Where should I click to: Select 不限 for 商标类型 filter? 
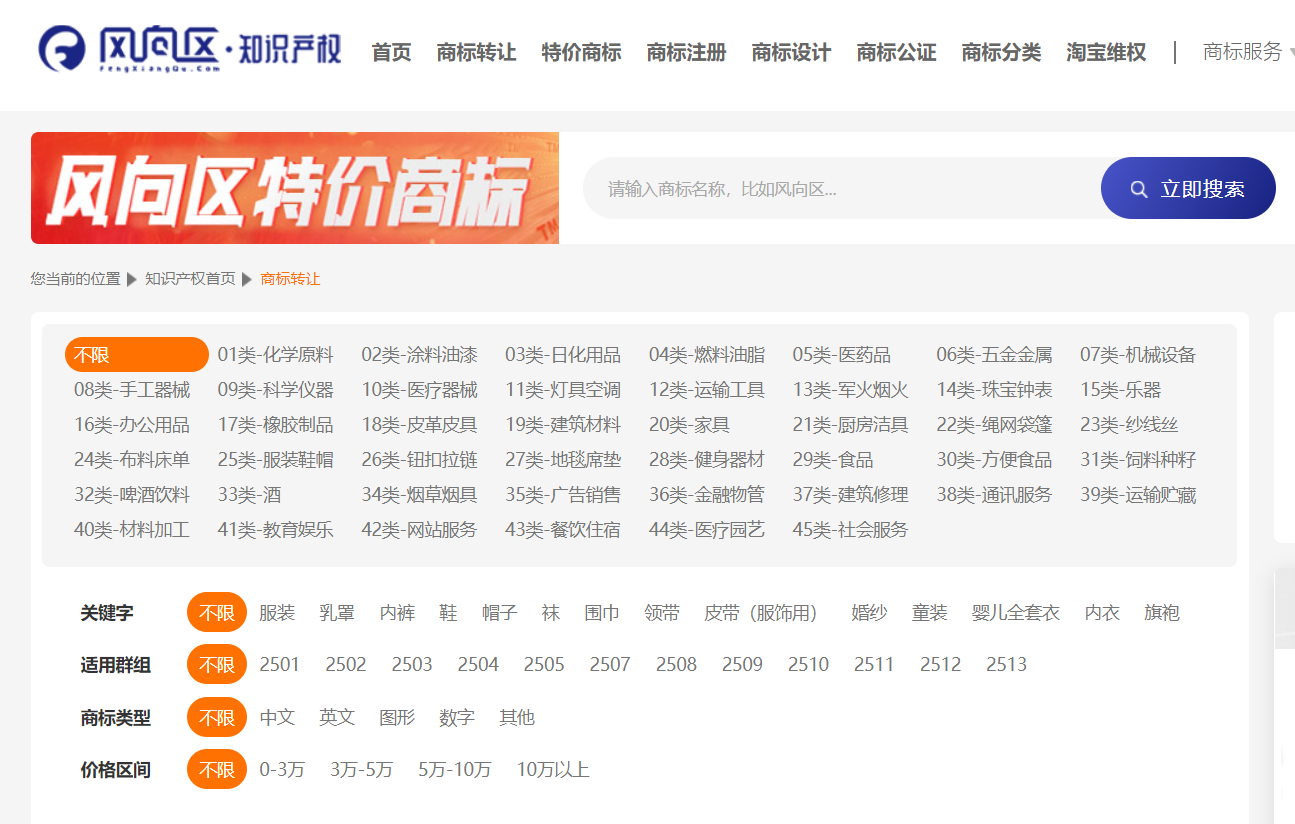pyautogui.click(x=217, y=717)
